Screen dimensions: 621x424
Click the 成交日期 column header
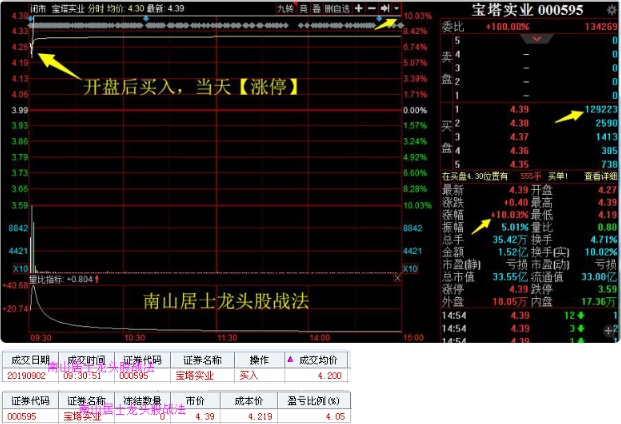tap(30, 360)
